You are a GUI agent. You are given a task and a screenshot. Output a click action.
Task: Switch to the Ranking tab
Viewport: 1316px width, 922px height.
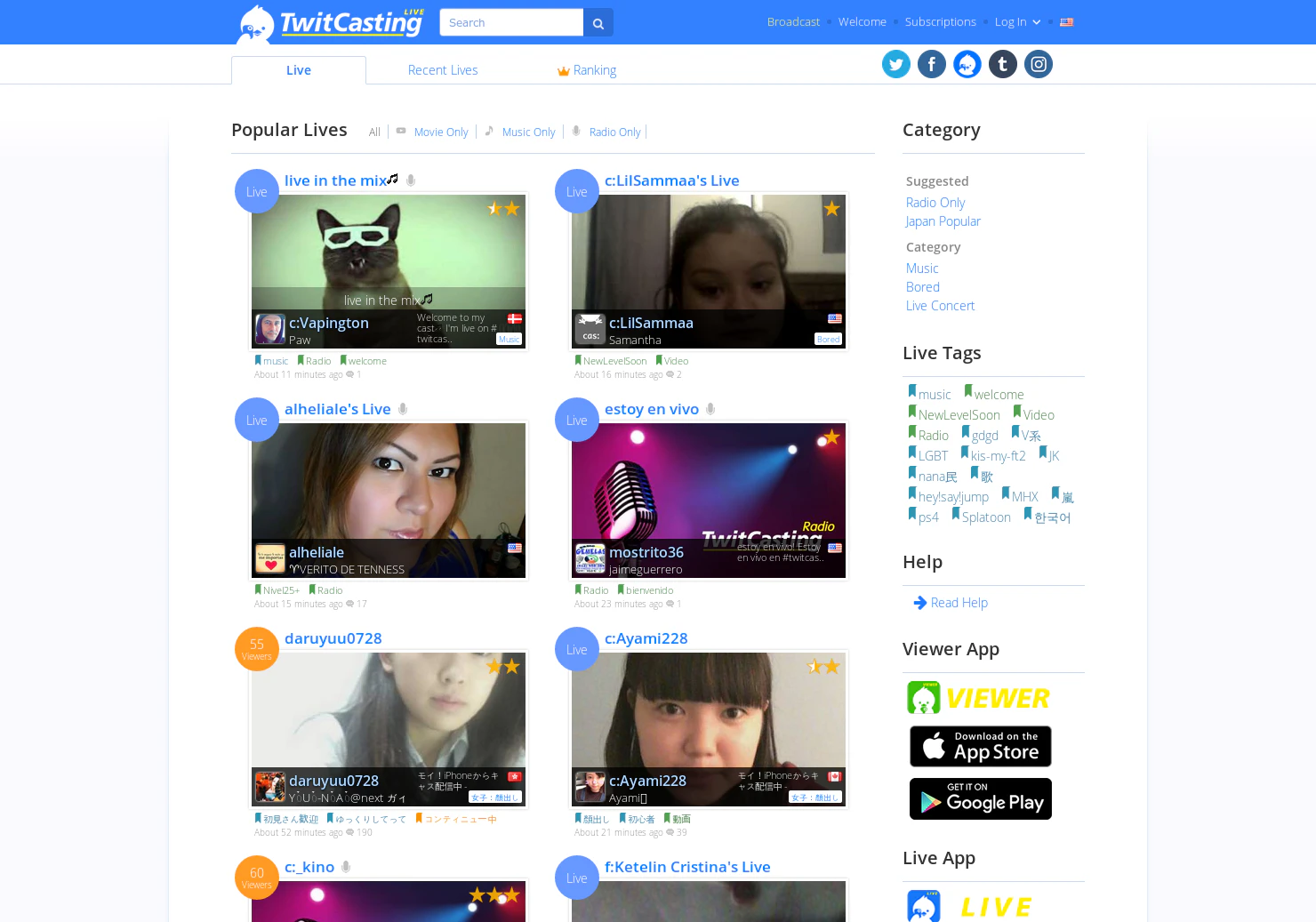tap(587, 70)
